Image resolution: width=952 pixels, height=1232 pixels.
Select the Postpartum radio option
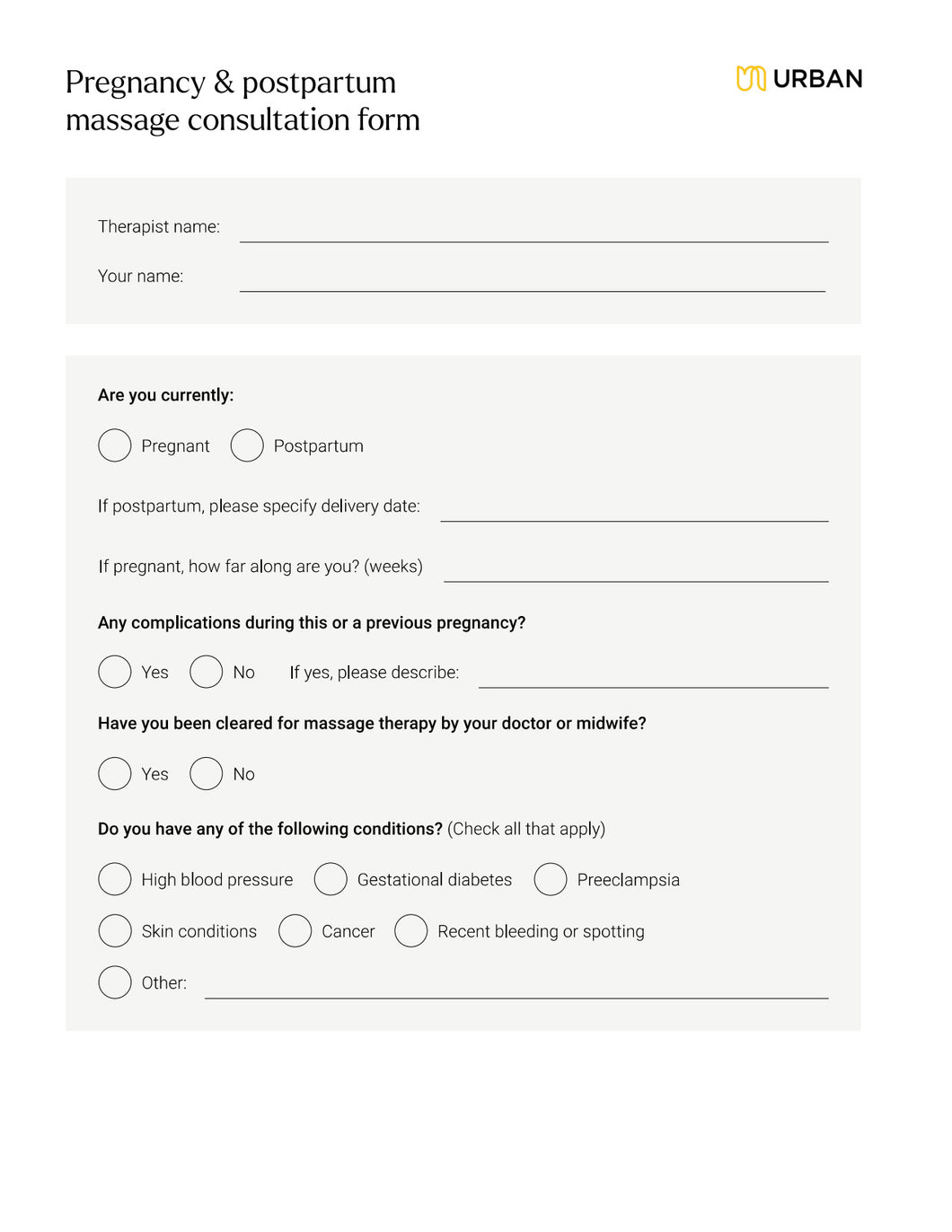[x=247, y=445]
